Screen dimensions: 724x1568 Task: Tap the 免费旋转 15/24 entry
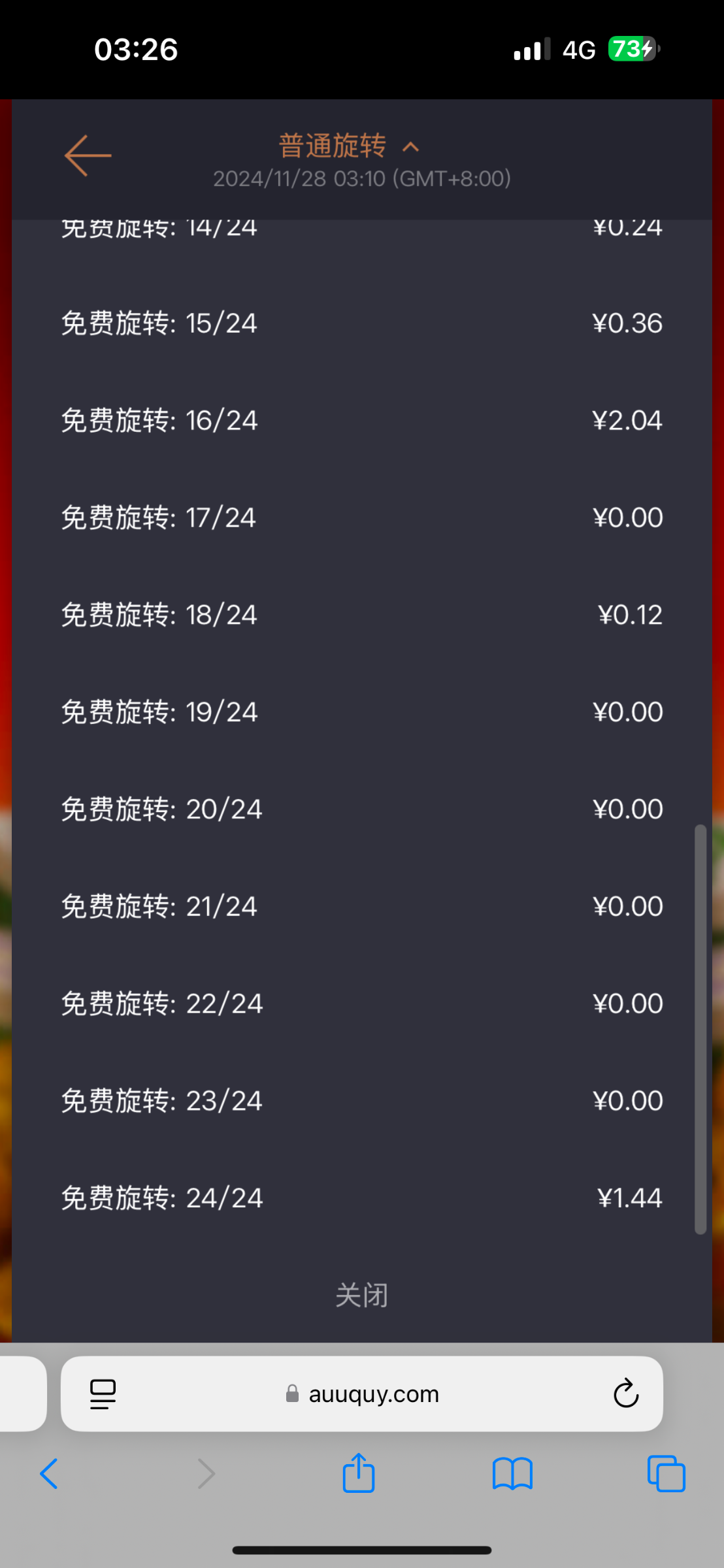pyautogui.click(x=159, y=323)
